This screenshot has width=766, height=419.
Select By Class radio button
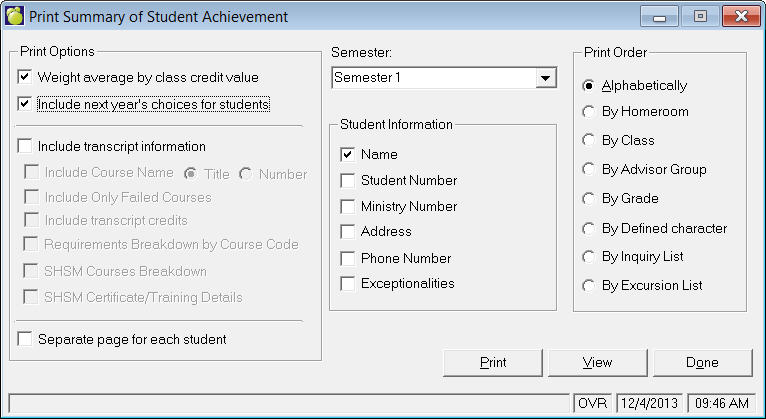pos(590,141)
